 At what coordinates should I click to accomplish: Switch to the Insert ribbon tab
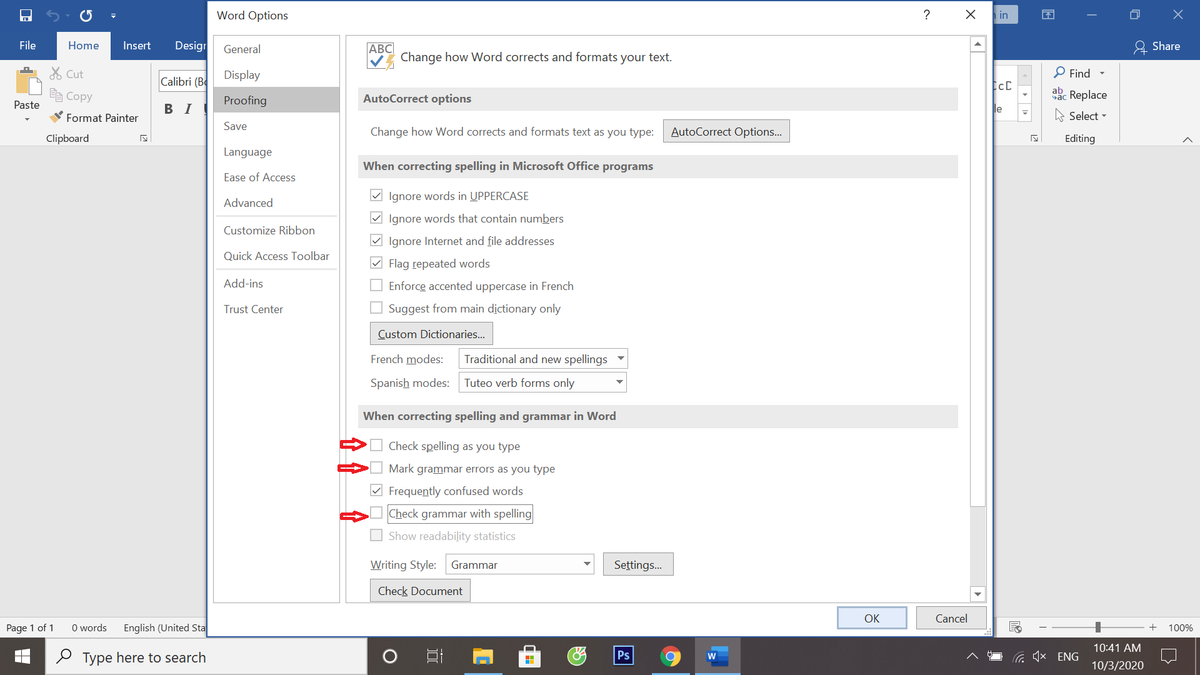137,46
